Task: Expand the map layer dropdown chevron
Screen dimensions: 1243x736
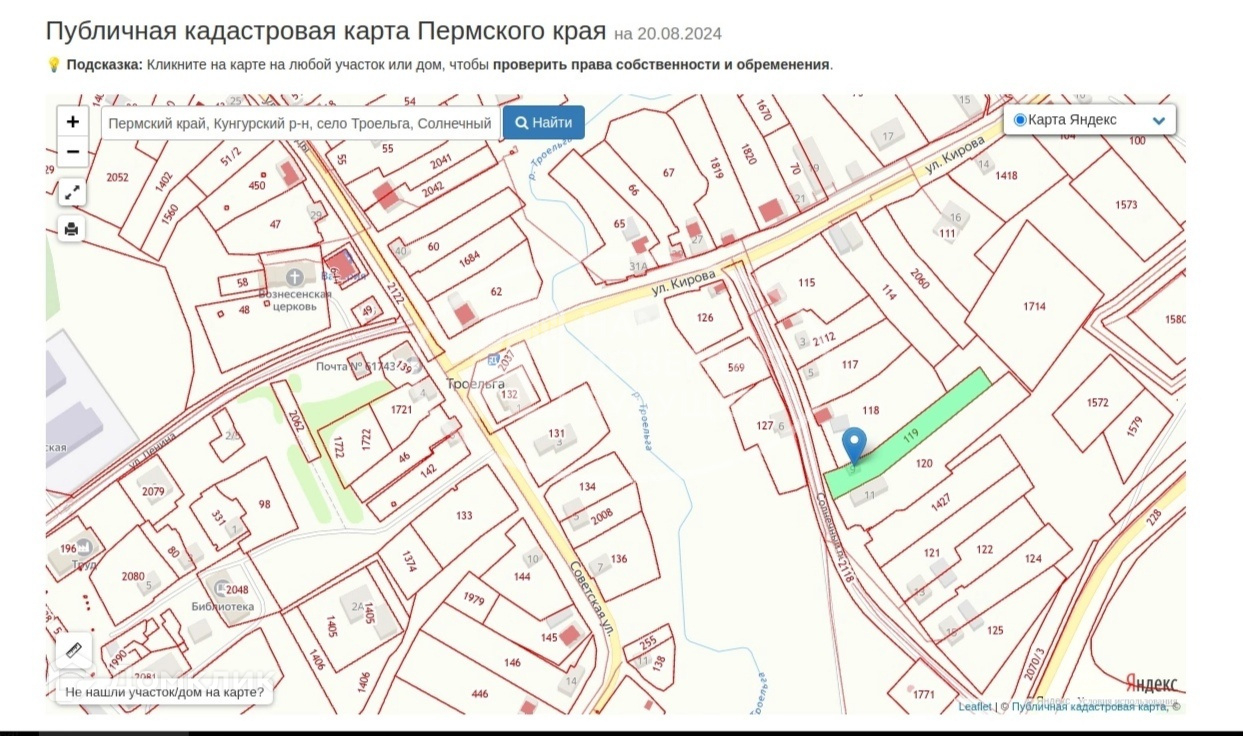Action: [x=1159, y=121]
